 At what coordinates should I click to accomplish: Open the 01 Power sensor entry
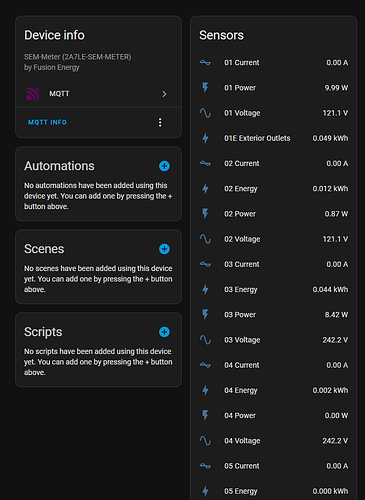274,88
